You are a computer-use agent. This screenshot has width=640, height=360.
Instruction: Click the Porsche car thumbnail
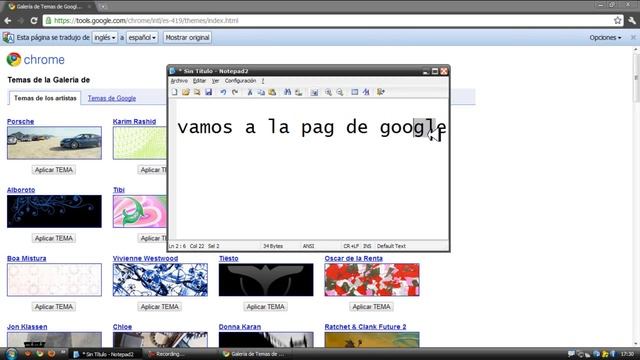[x=54, y=143]
